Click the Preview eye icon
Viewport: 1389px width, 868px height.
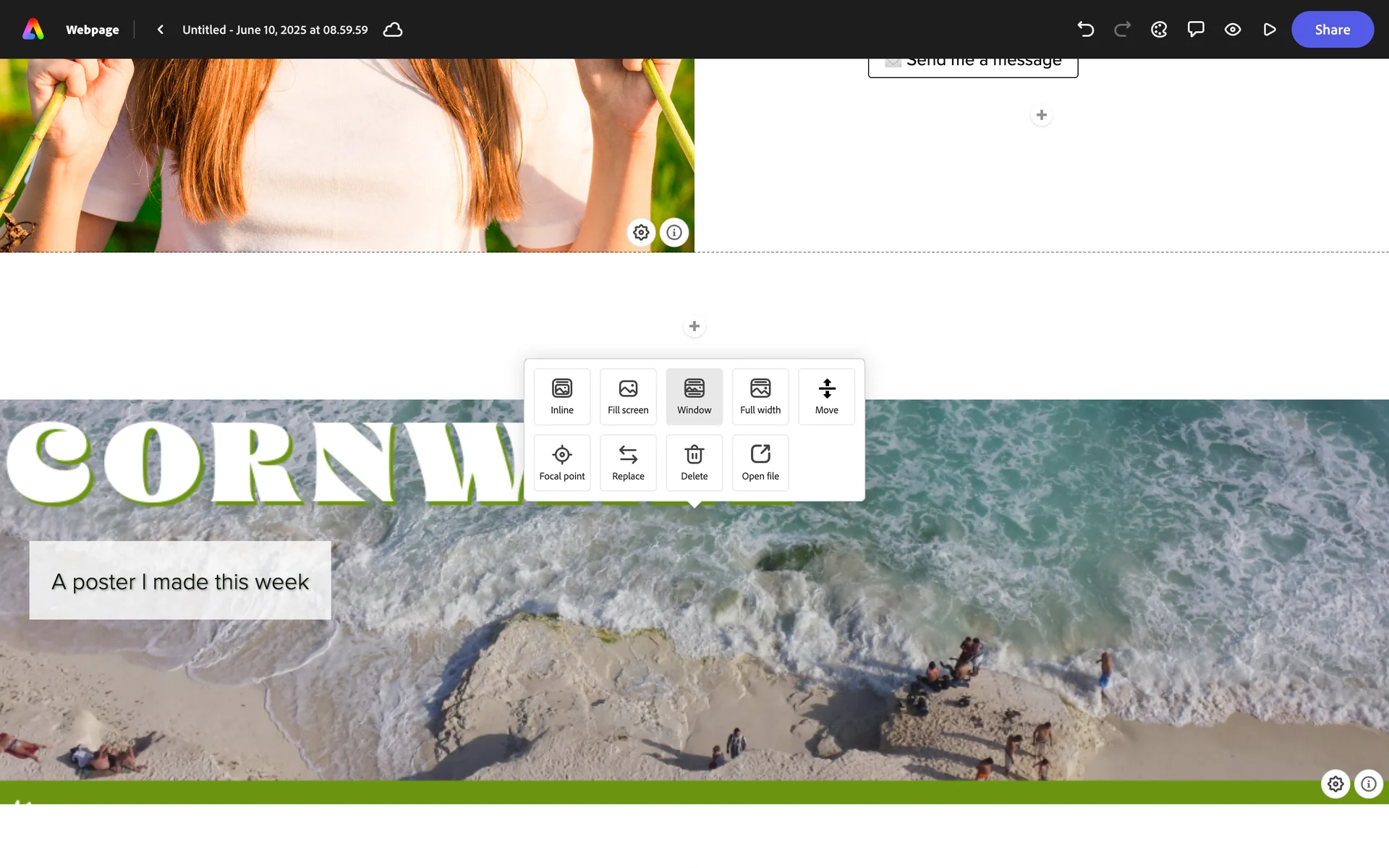(x=1233, y=30)
